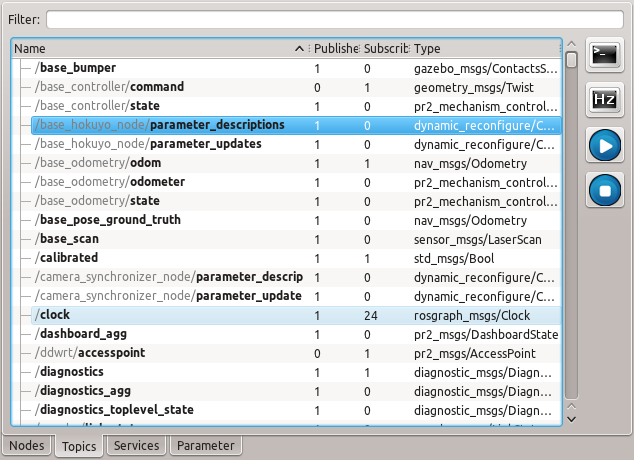Select /camera_synchronizer_node/parameter_update row
This screenshot has width=634, height=460.
coord(296,296)
